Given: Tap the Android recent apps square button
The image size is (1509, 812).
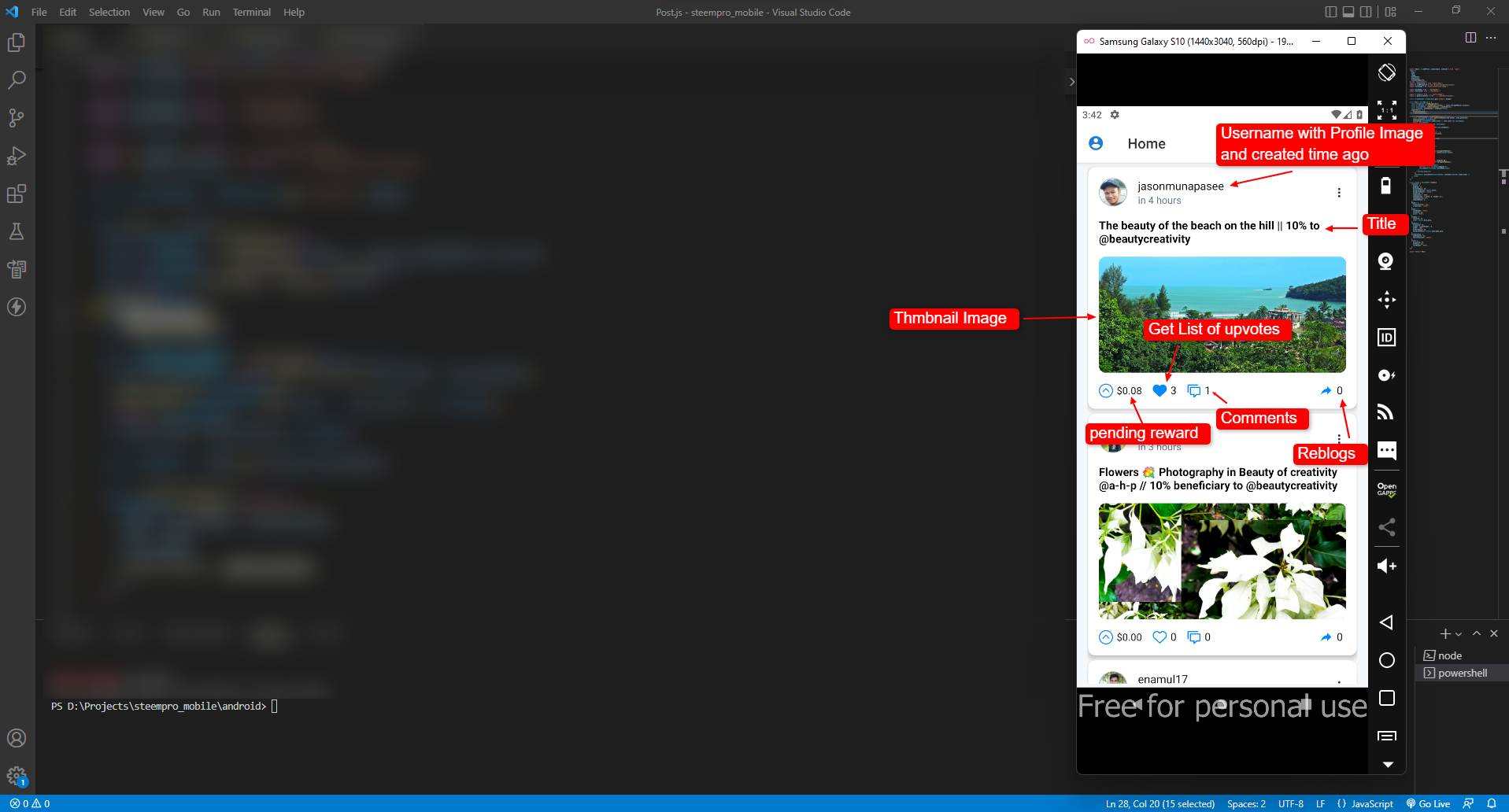Looking at the screenshot, I should point(1387,698).
